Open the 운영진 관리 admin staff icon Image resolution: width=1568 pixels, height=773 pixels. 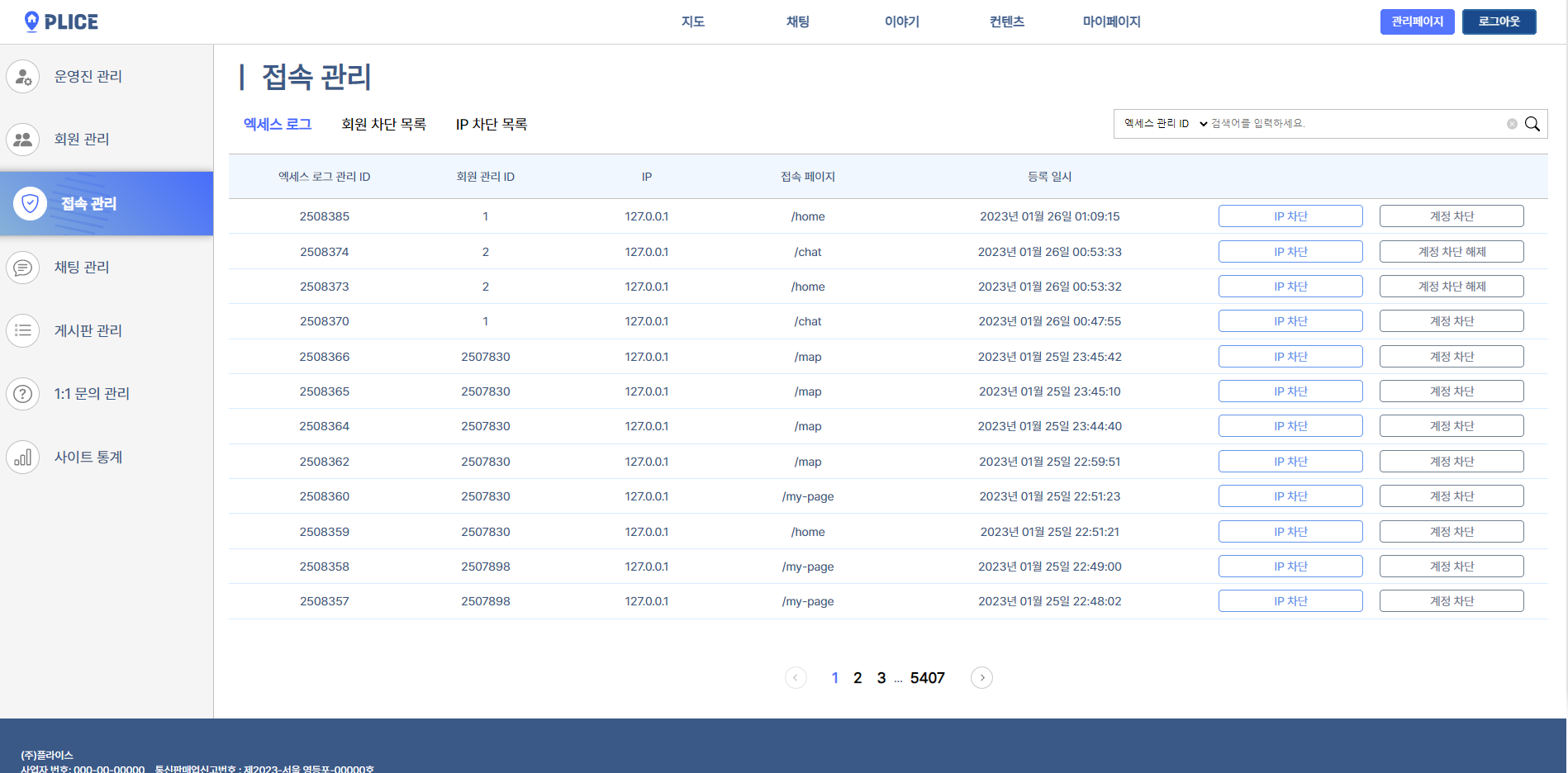pos(22,76)
